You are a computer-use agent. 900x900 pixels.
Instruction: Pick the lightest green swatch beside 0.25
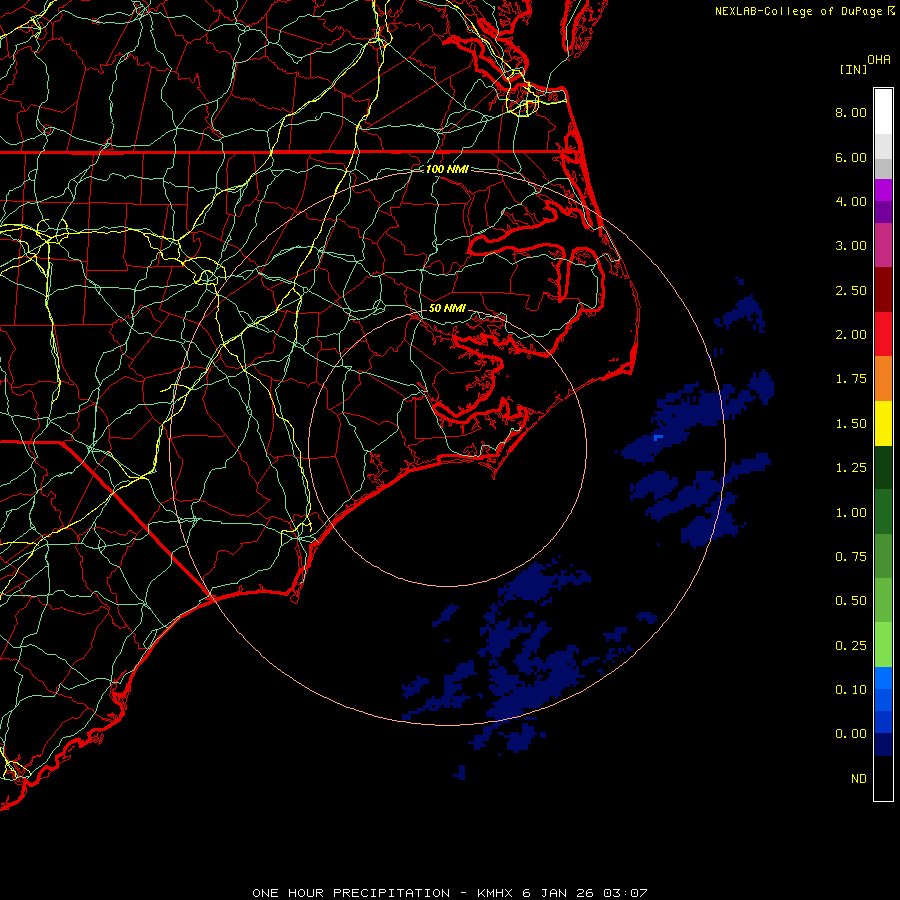coord(883,645)
